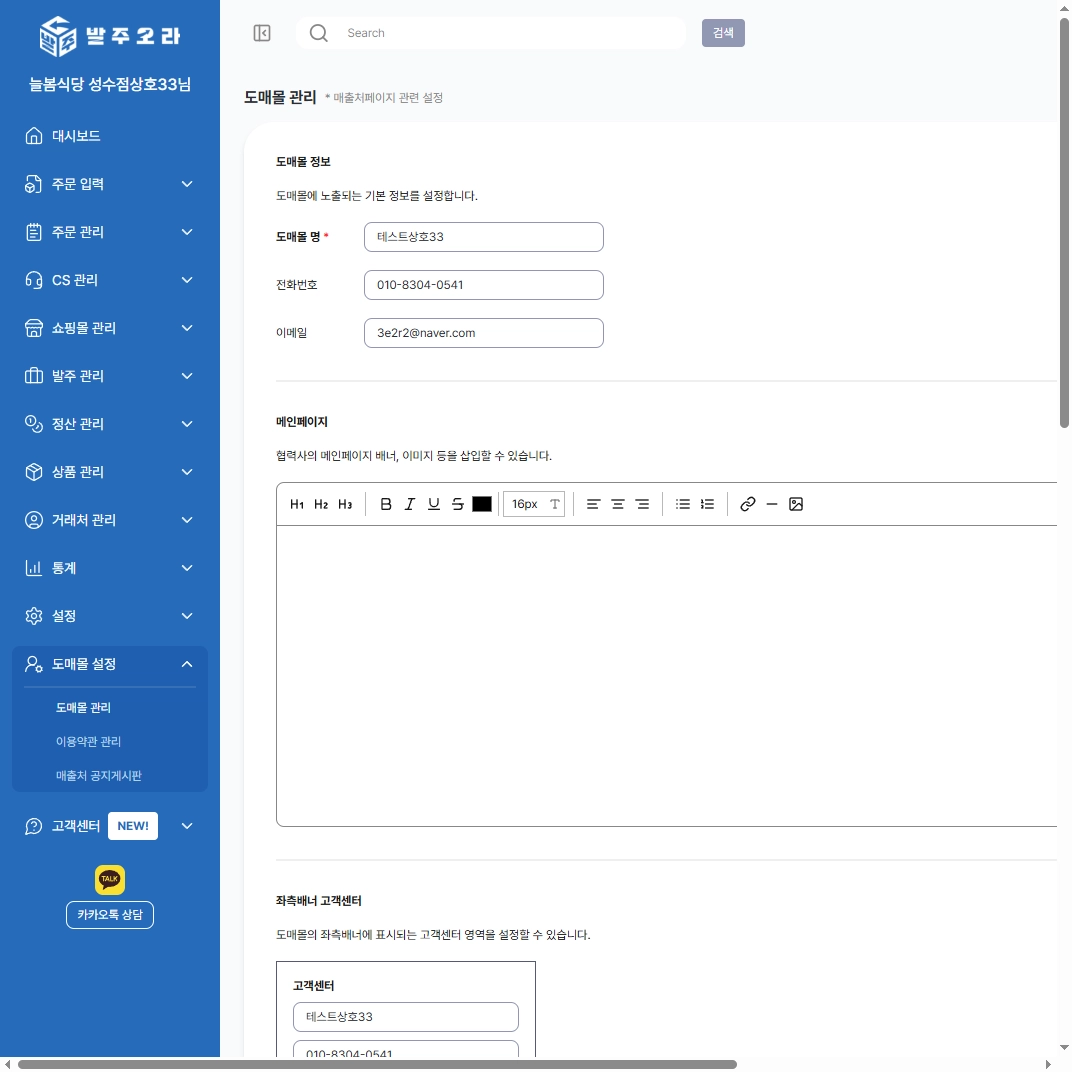Collapse the sidebar with the panel toggle icon

pos(262,33)
